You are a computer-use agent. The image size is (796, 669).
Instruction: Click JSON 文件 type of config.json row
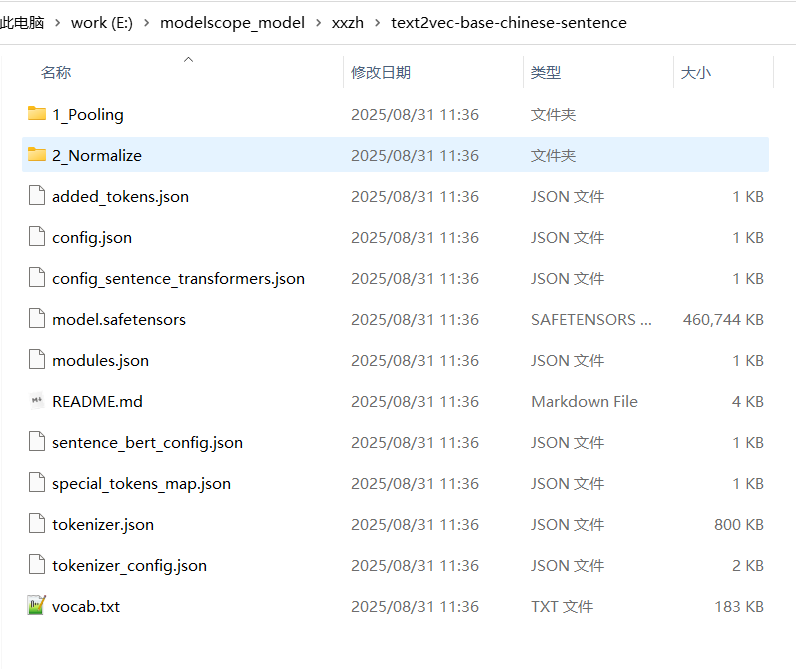click(x=568, y=238)
